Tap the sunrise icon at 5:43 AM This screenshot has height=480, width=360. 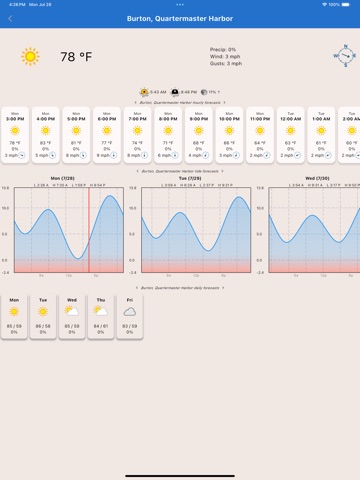coord(144,92)
